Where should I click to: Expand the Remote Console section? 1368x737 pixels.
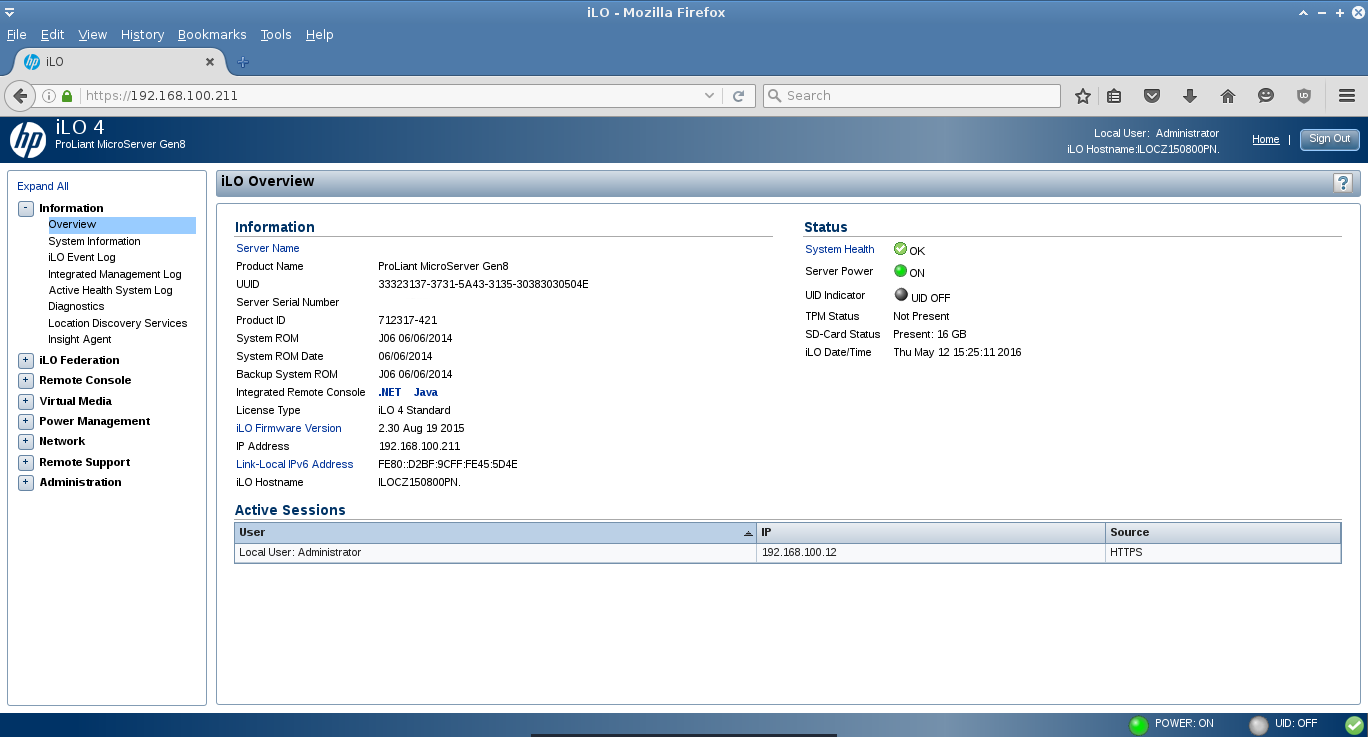point(26,380)
